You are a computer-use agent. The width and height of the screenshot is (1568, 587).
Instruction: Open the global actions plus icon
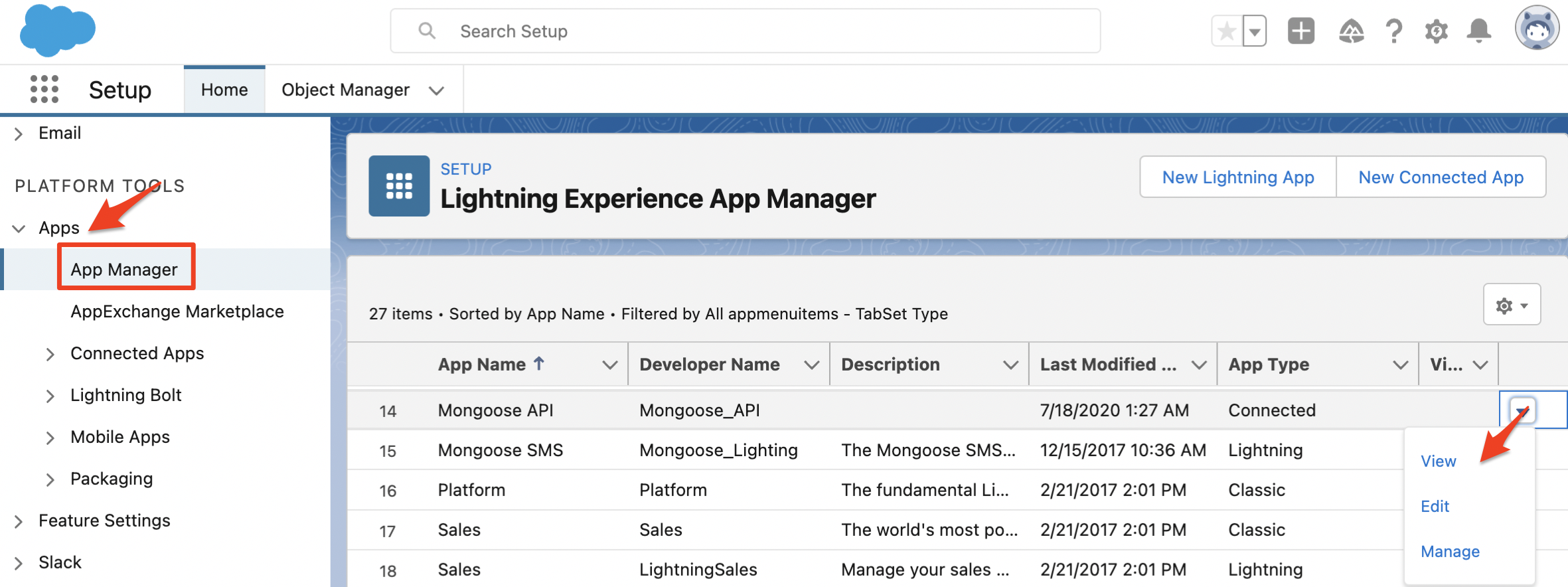point(1300,31)
